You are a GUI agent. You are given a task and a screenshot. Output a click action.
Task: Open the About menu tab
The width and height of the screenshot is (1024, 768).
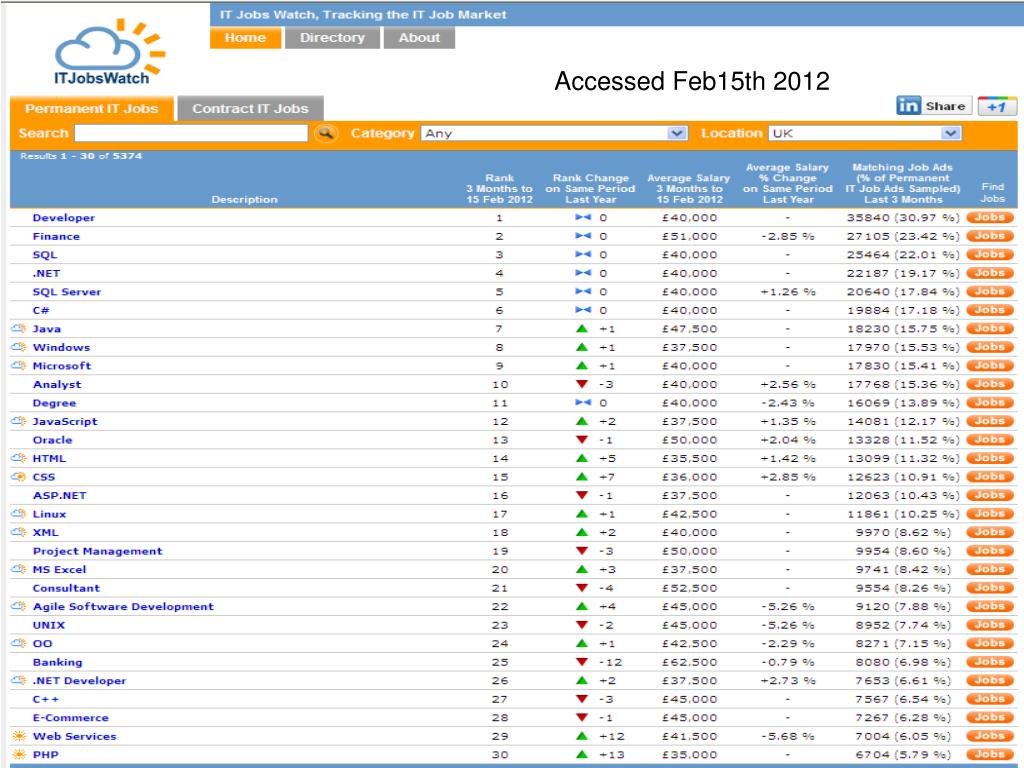(419, 38)
